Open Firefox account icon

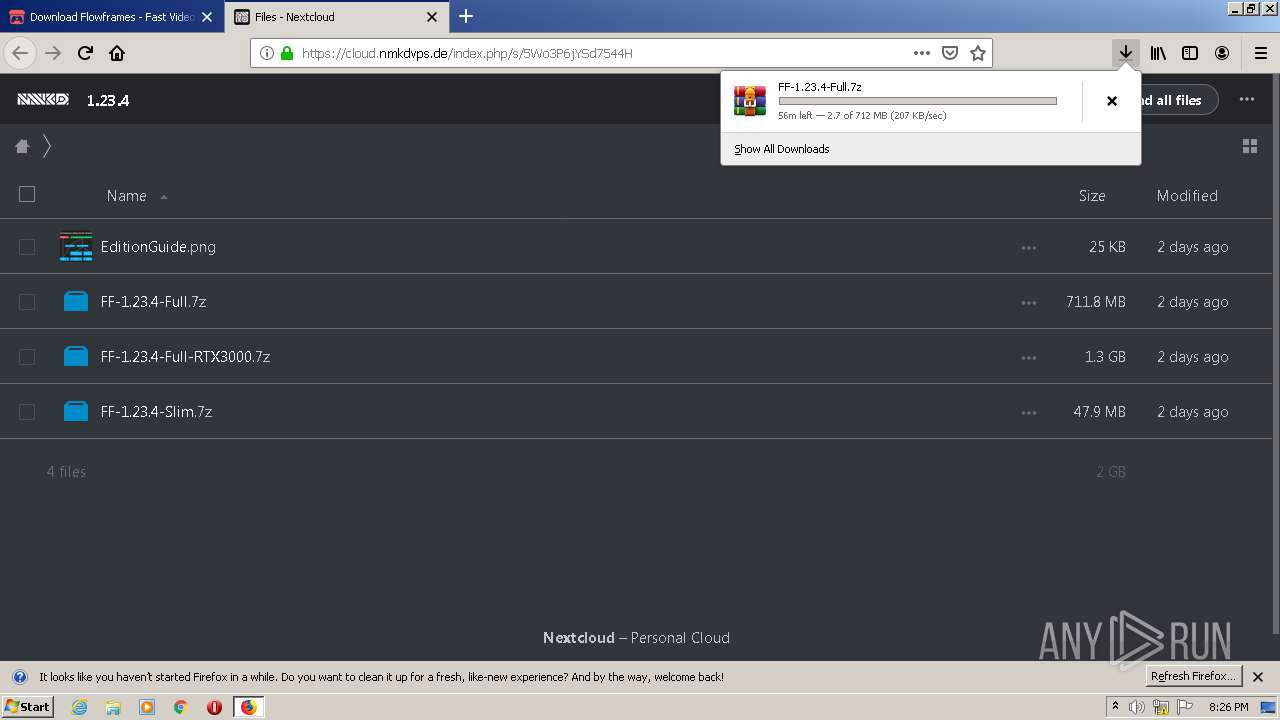click(1222, 53)
